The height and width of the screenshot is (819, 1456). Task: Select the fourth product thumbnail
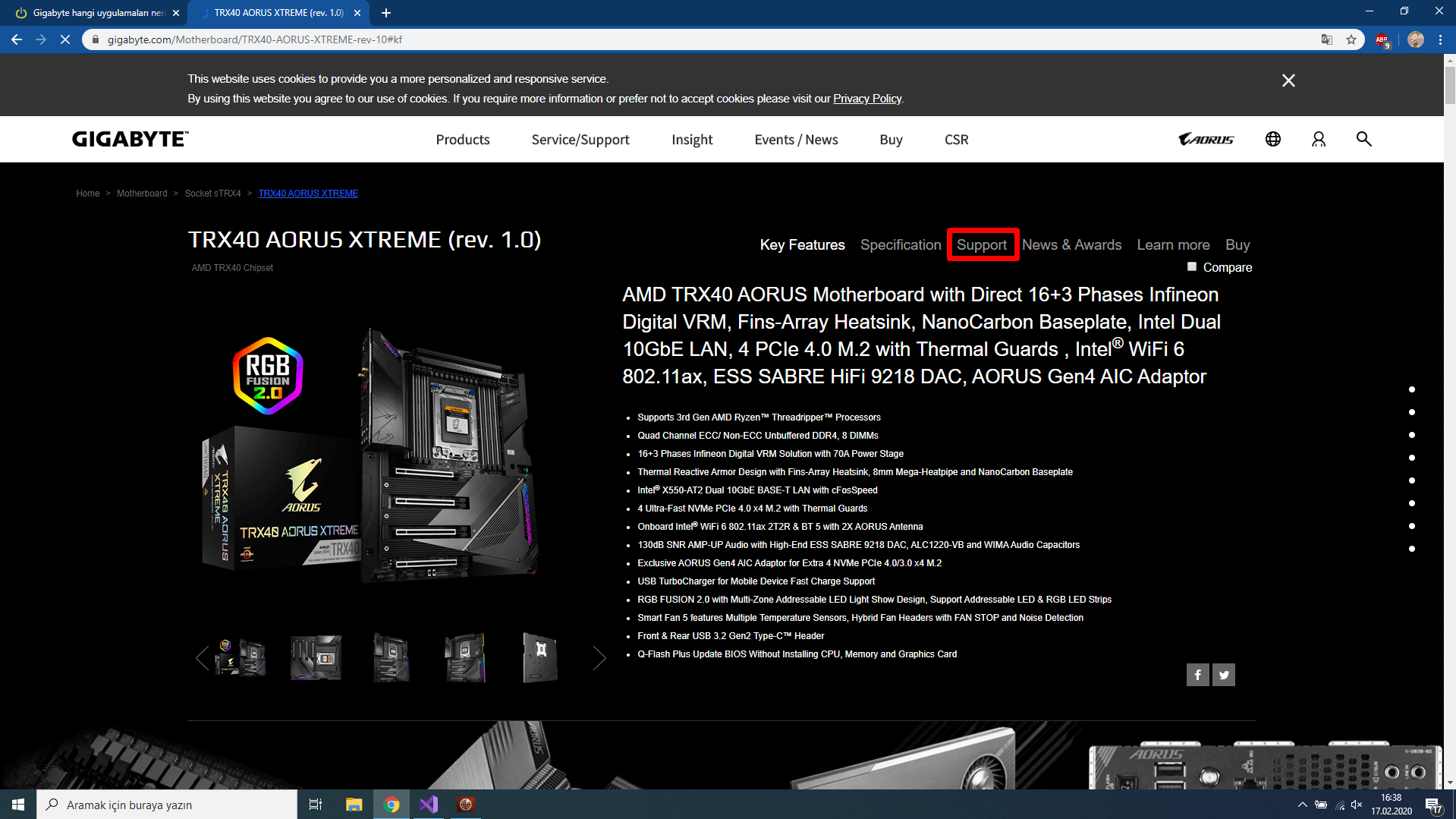pos(465,657)
